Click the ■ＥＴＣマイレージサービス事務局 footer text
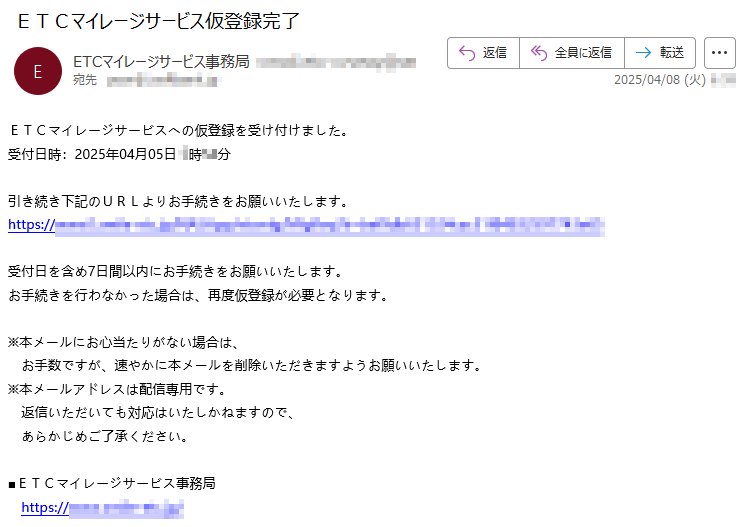The width and height of the screenshot is (737, 527). (112, 483)
